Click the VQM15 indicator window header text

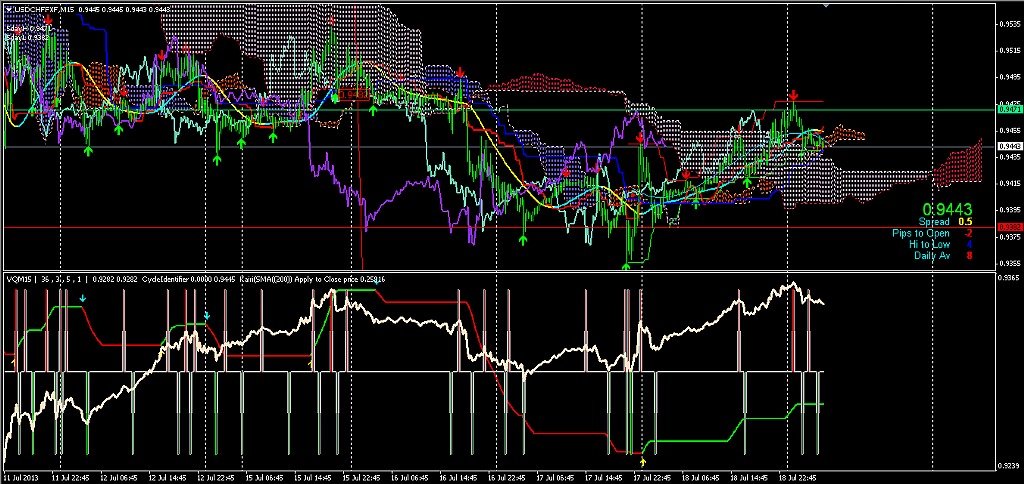(20, 280)
